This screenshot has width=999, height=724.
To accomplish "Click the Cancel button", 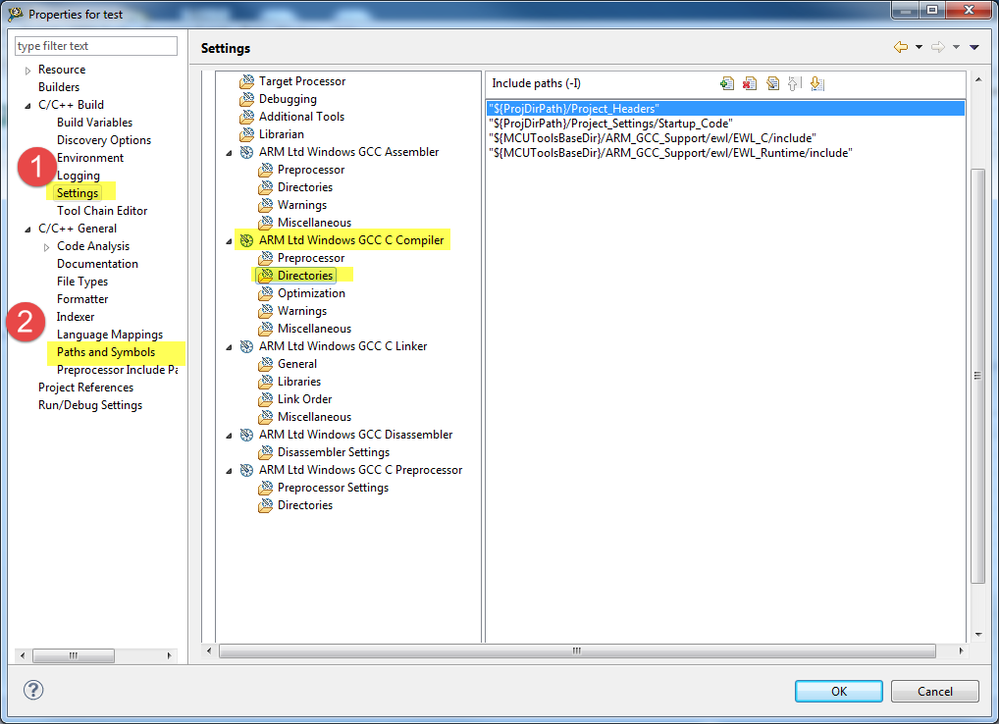I will coord(935,691).
